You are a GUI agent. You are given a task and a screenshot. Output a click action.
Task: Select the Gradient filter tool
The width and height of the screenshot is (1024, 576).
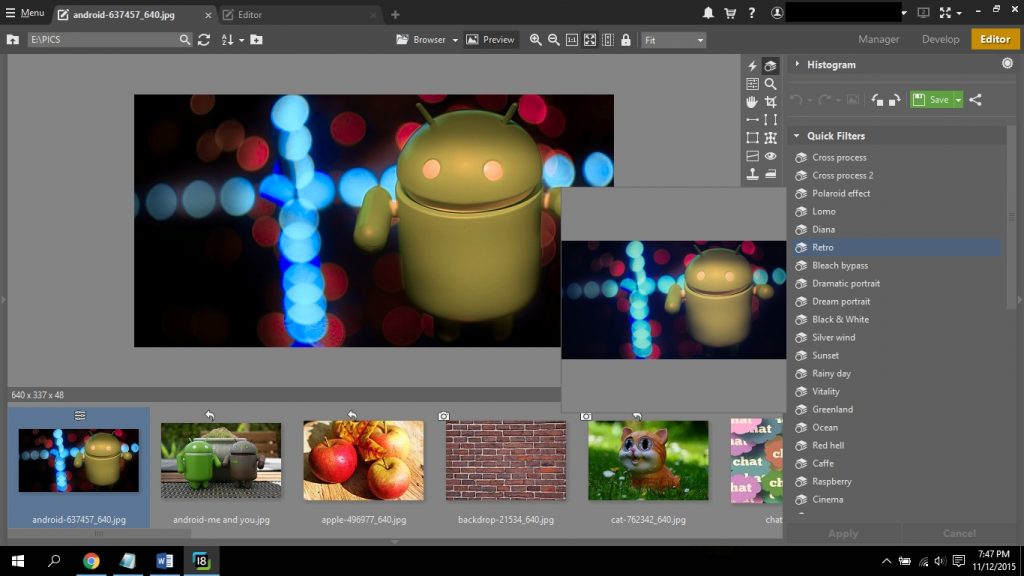coord(752,156)
